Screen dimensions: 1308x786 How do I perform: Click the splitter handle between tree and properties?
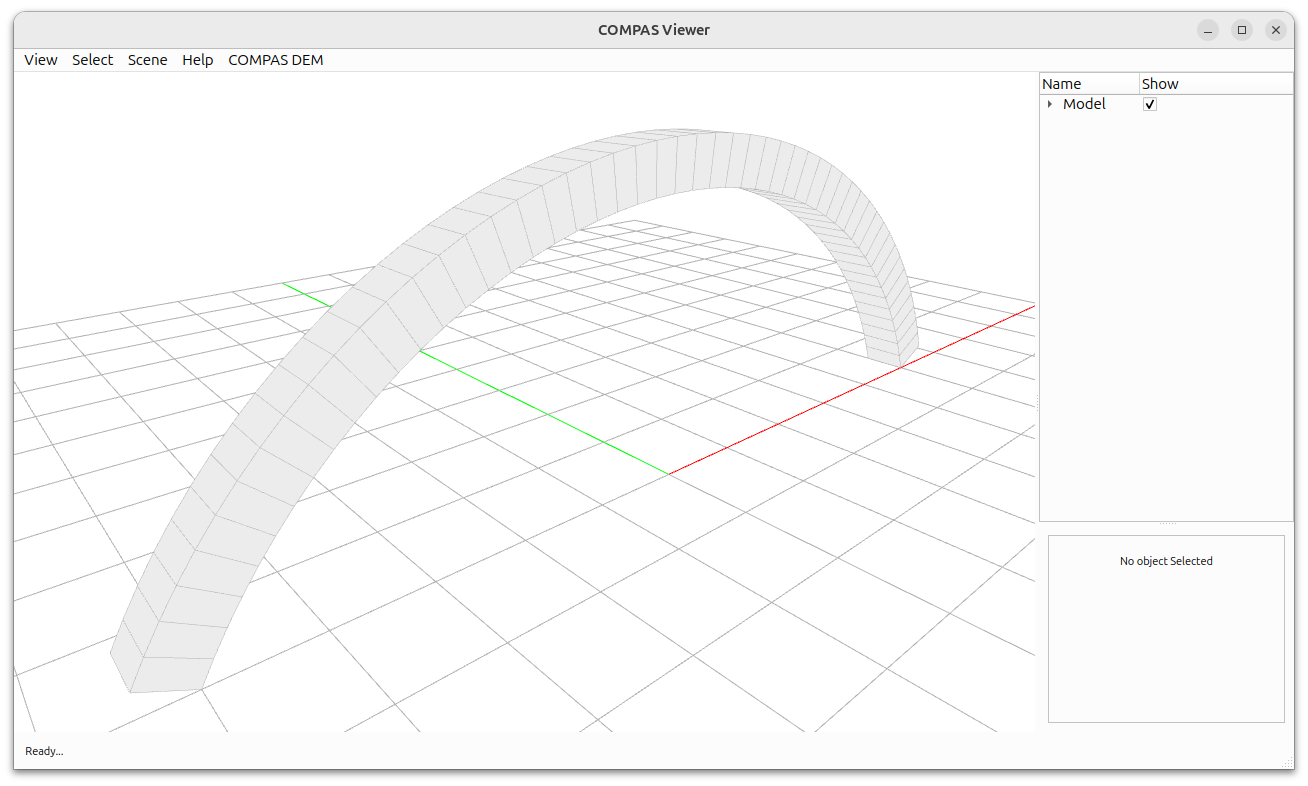pyautogui.click(x=1166, y=524)
